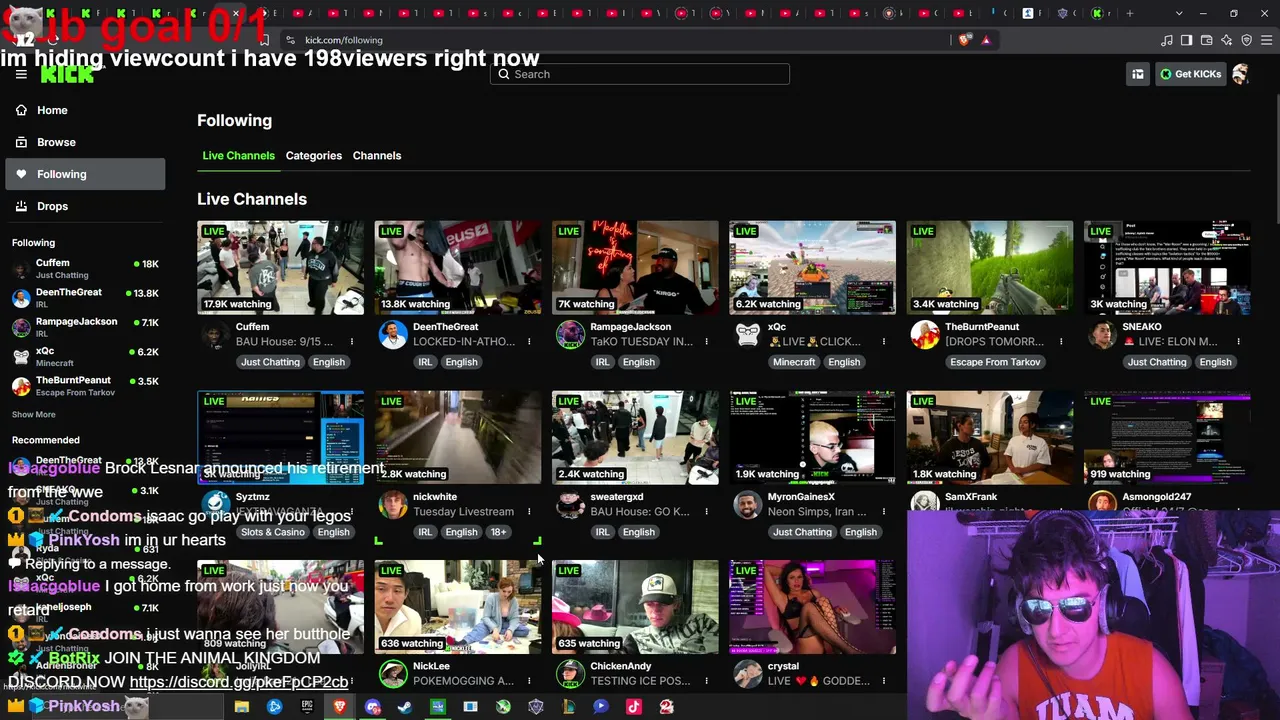1280x720 pixels.
Task: Open options menu for sweatergxd card
Action: (706, 512)
